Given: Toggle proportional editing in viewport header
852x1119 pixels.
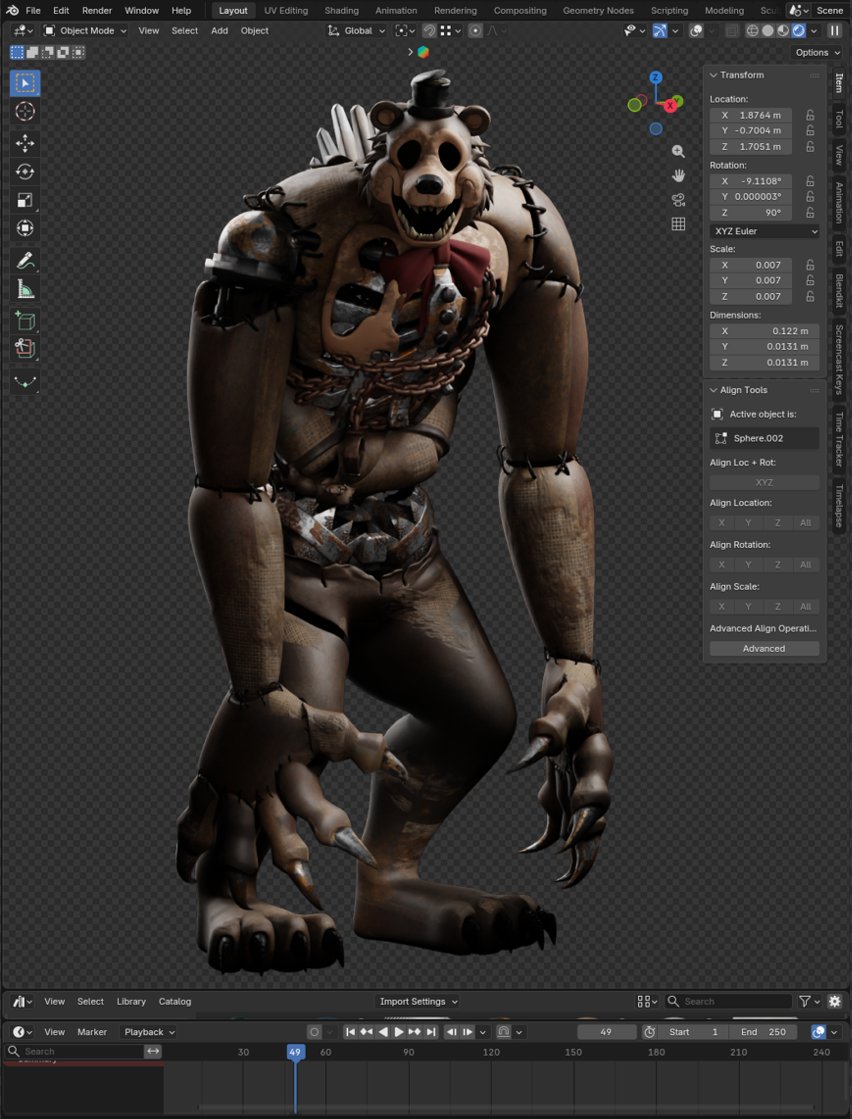Looking at the screenshot, I should (x=475, y=31).
